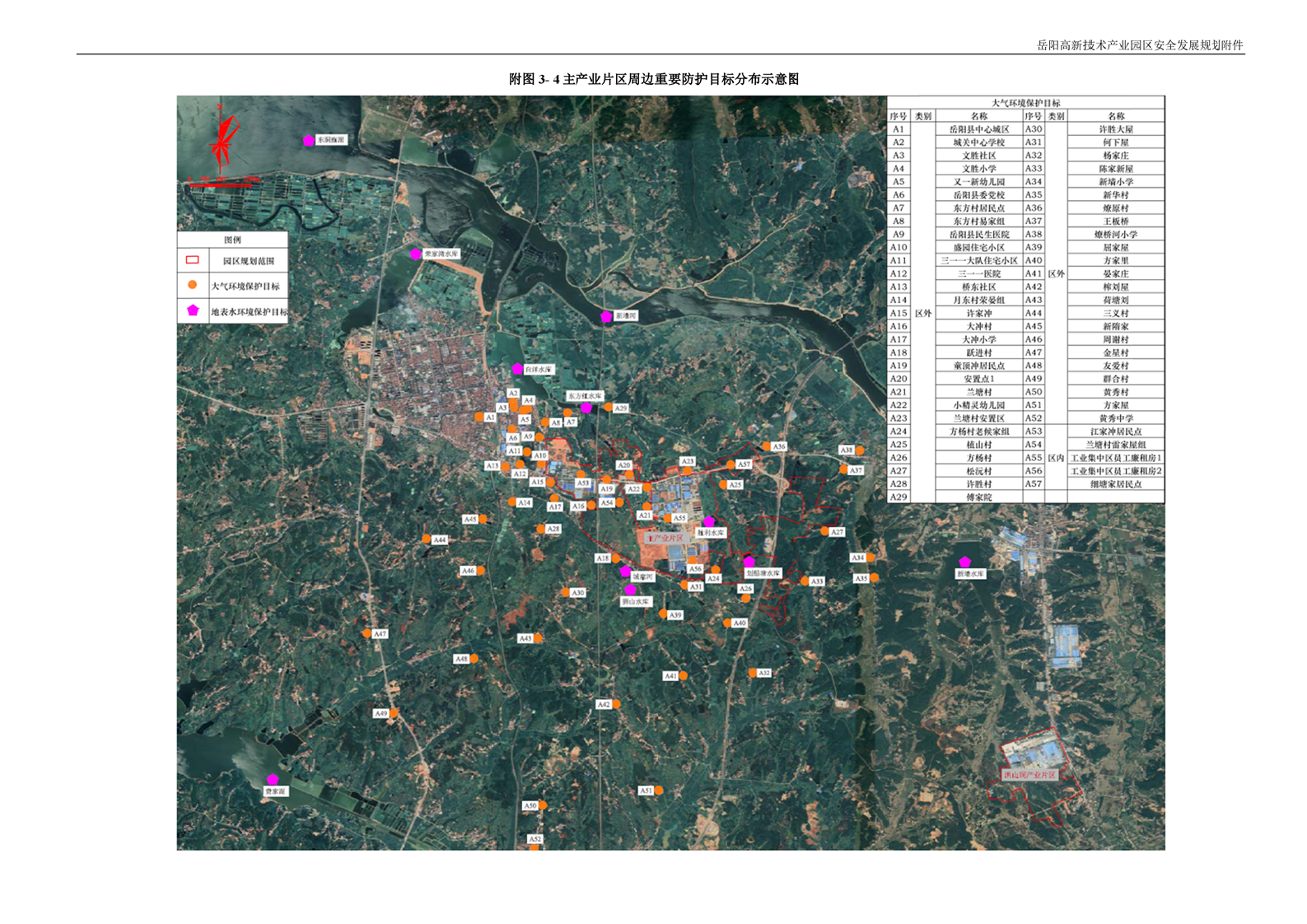Click the orange dot marker for A36

coord(766,446)
